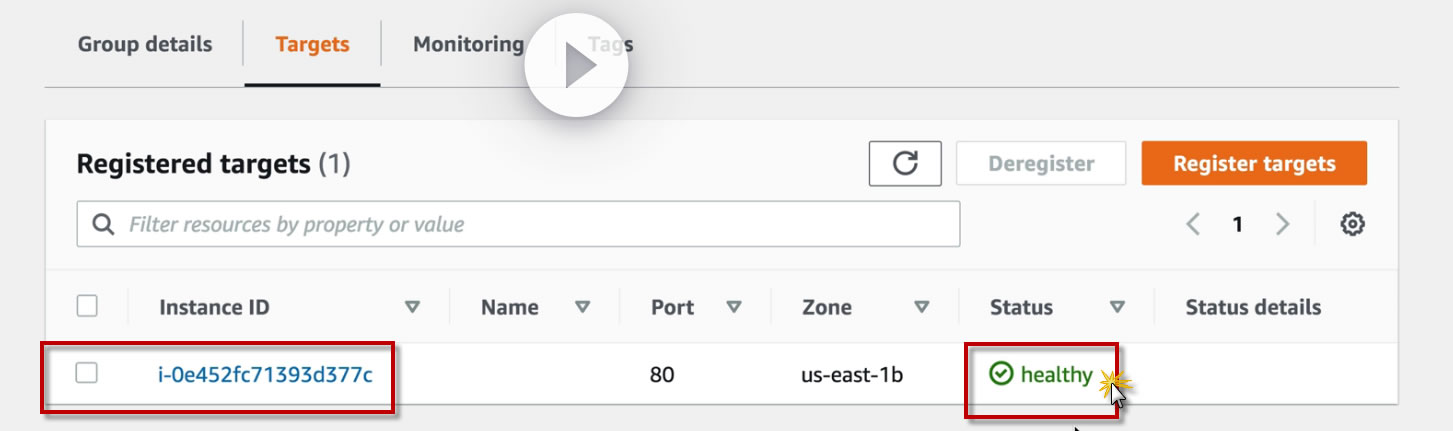1453x431 pixels.
Task: Sort by Port column arrow
Action: pos(733,308)
